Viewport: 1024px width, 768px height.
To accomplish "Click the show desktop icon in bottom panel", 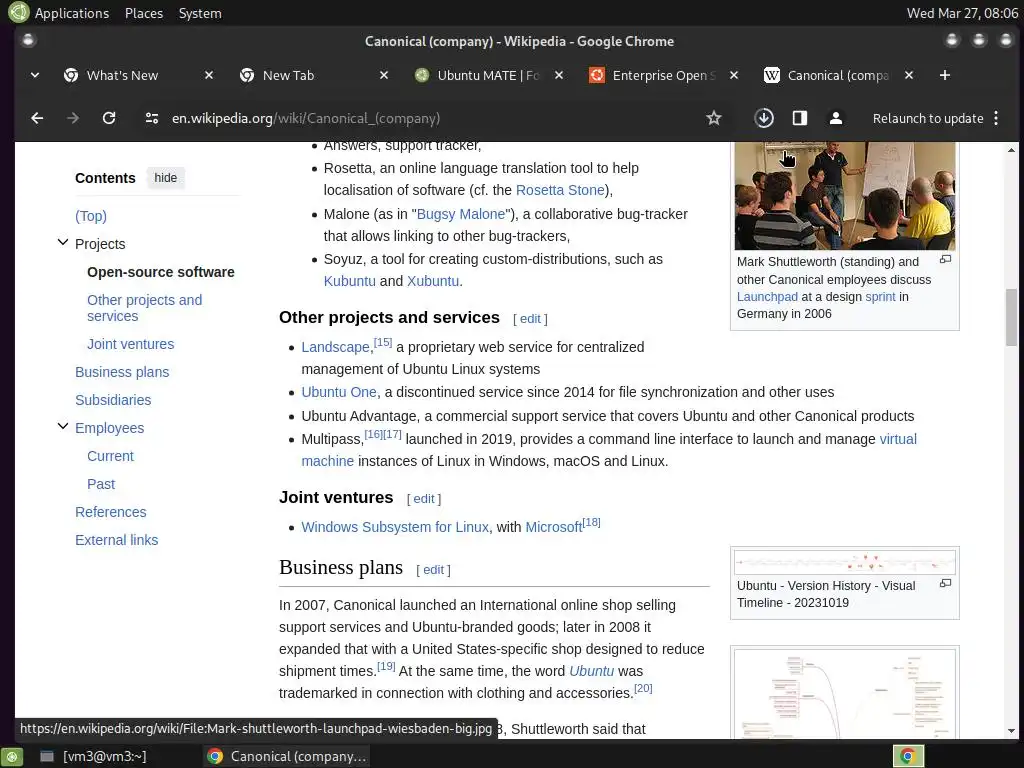I will 12,756.
